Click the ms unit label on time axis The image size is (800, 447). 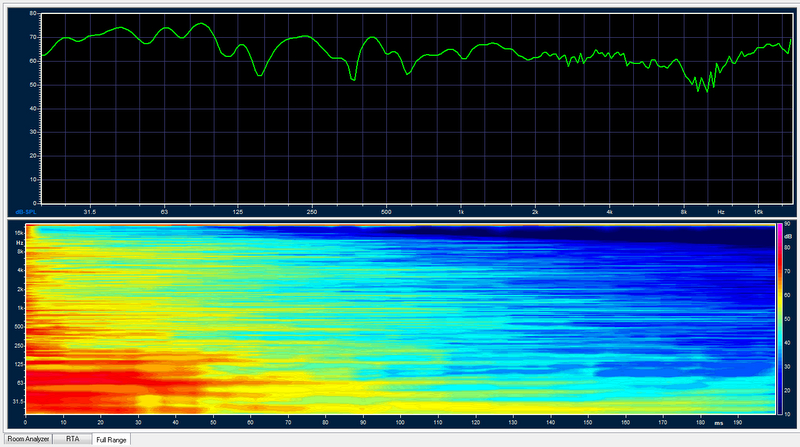click(717, 422)
